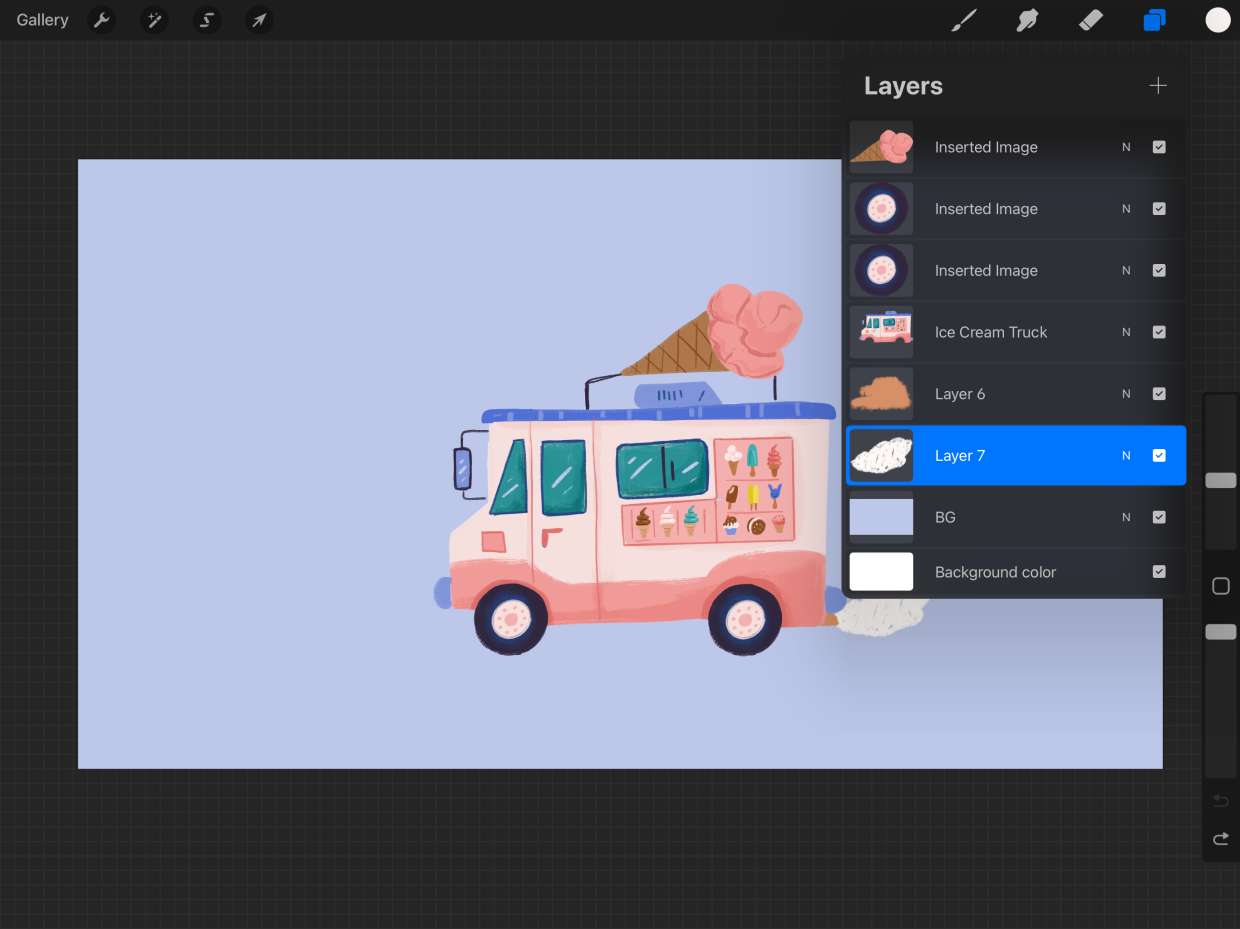1240x929 pixels.
Task: Select the Smudge tool
Action: (x=1027, y=20)
